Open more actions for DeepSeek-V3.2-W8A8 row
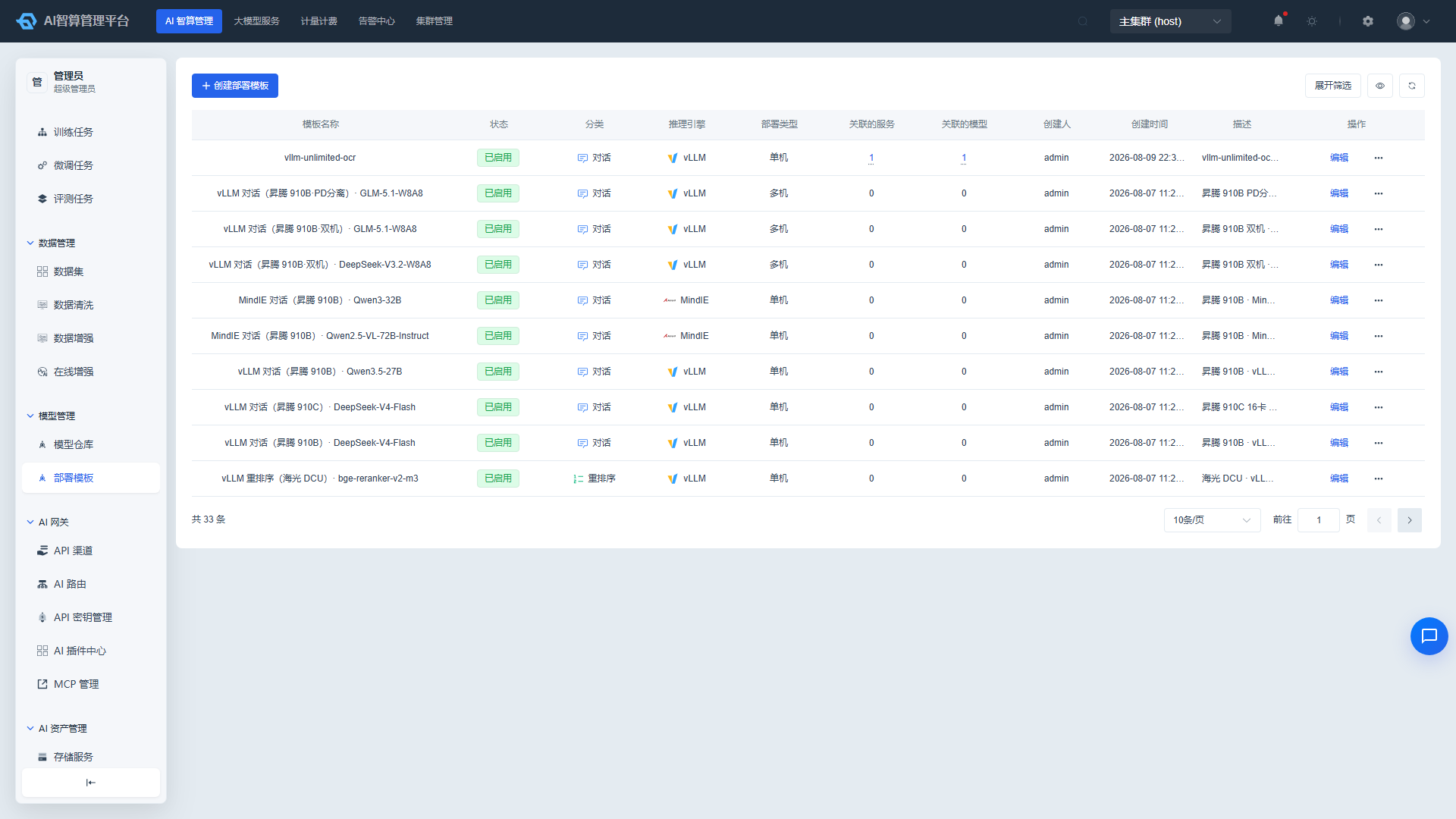Screen dimensions: 1456x819 tap(1379, 265)
